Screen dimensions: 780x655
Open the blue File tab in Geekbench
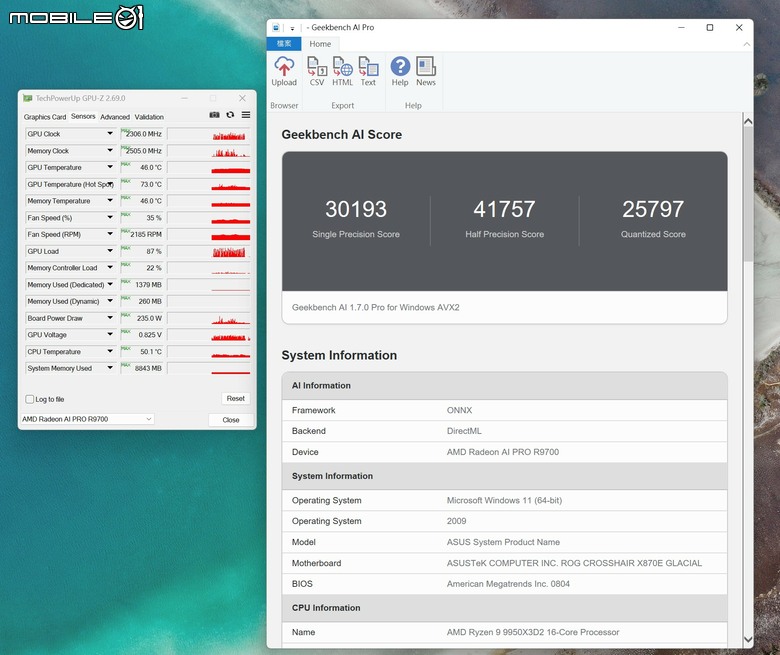point(284,44)
